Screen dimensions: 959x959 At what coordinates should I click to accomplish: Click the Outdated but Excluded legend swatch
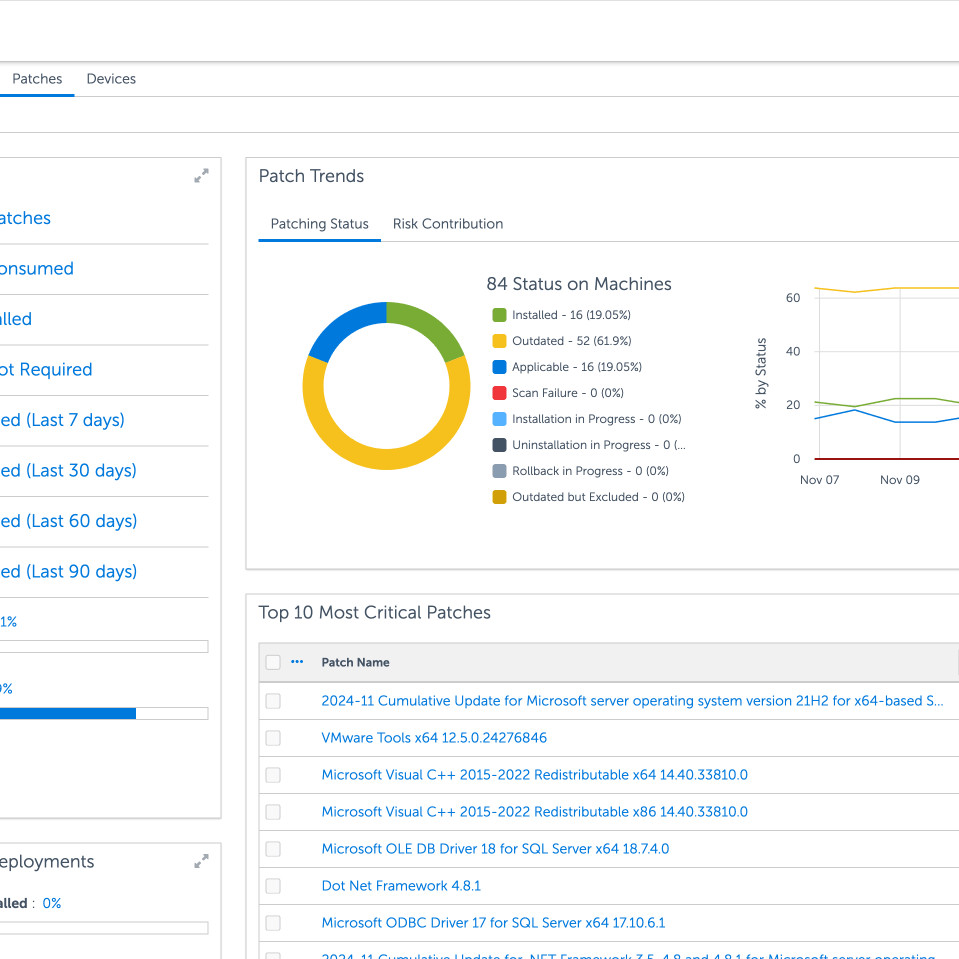click(x=499, y=497)
